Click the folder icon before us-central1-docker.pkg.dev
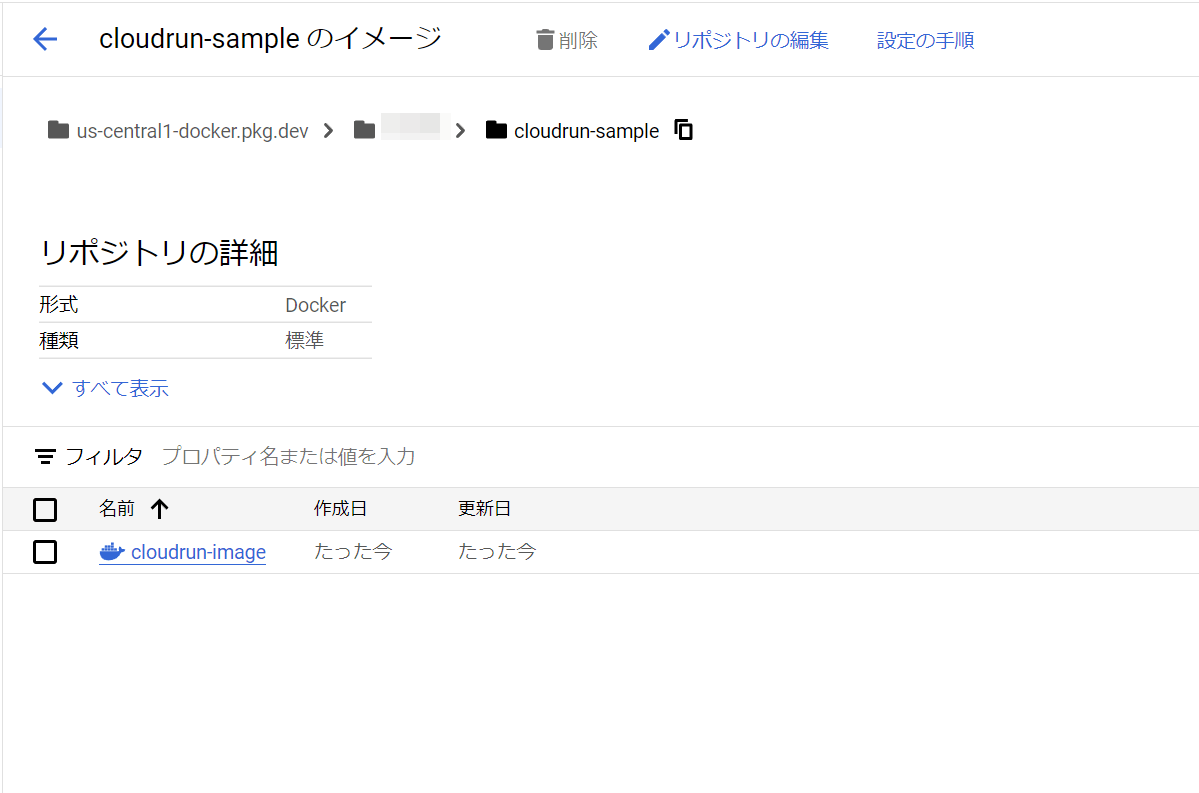Viewport: 1199px width, 793px height. [x=58, y=129]
